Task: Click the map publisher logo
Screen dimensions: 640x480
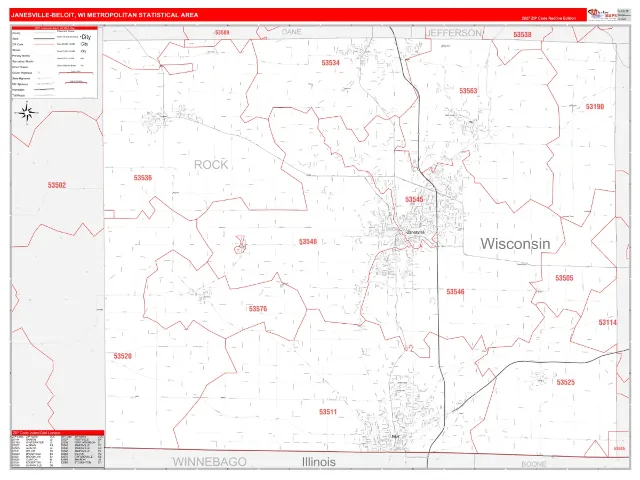Action: click(x=602, y=14)
